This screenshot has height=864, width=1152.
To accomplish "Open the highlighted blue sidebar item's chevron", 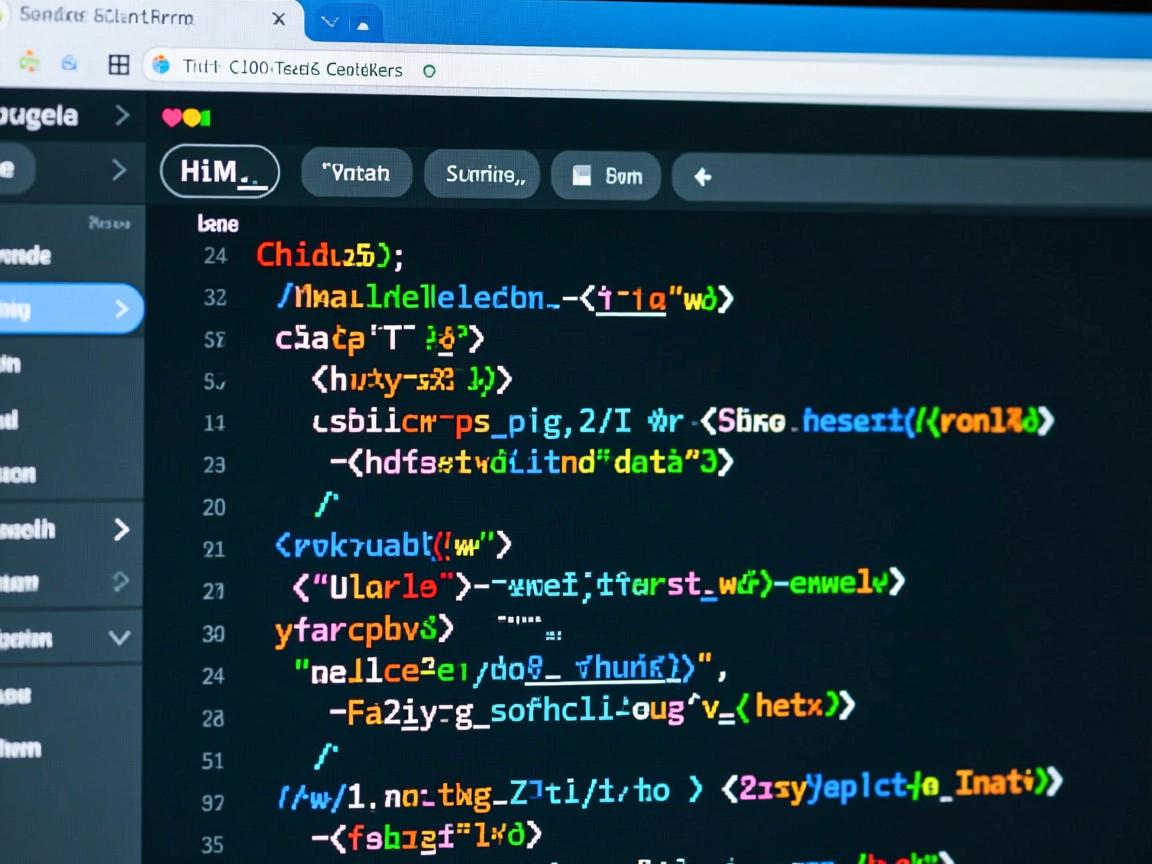I will click(x=122, y=309).
